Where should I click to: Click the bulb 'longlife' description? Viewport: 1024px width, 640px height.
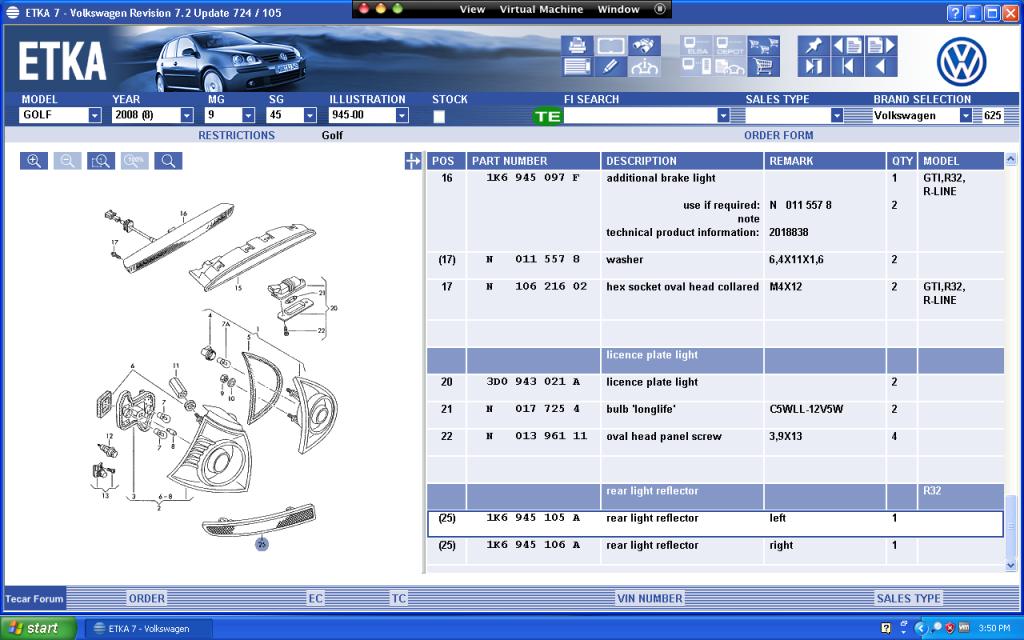[641, 409]
